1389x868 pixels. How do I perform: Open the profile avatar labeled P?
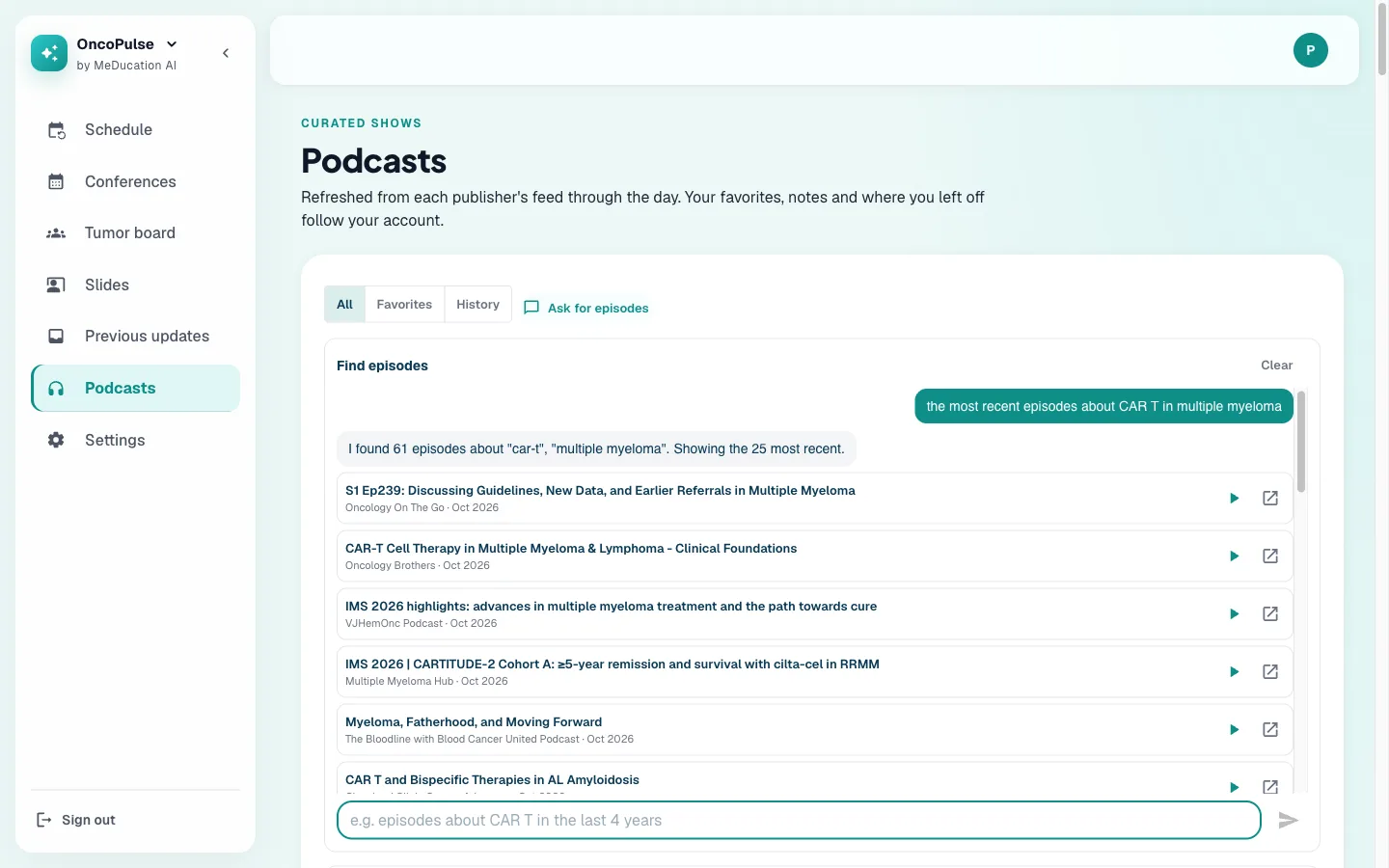[x=1310, y=50]
